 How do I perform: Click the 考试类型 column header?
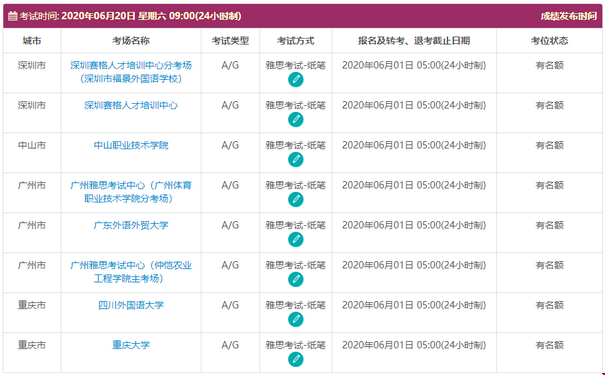(x=230, y=41)
